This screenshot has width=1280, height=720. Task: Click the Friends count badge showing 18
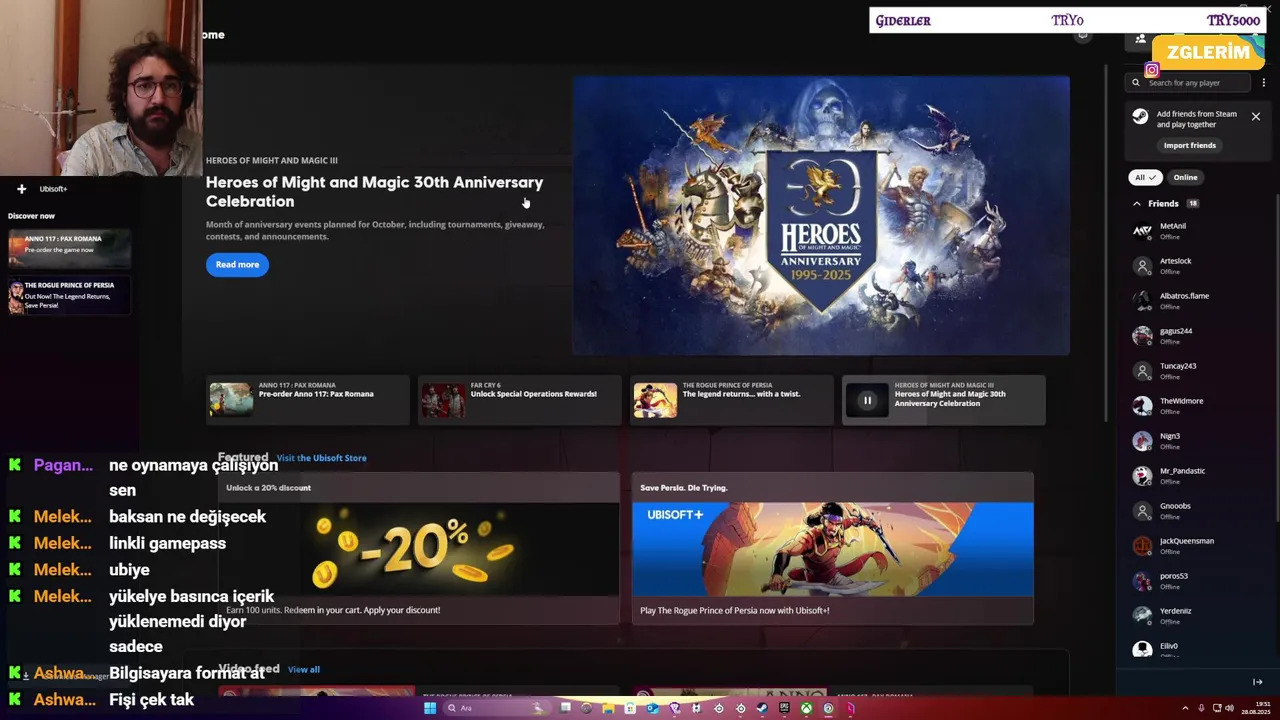[1193, 204]
